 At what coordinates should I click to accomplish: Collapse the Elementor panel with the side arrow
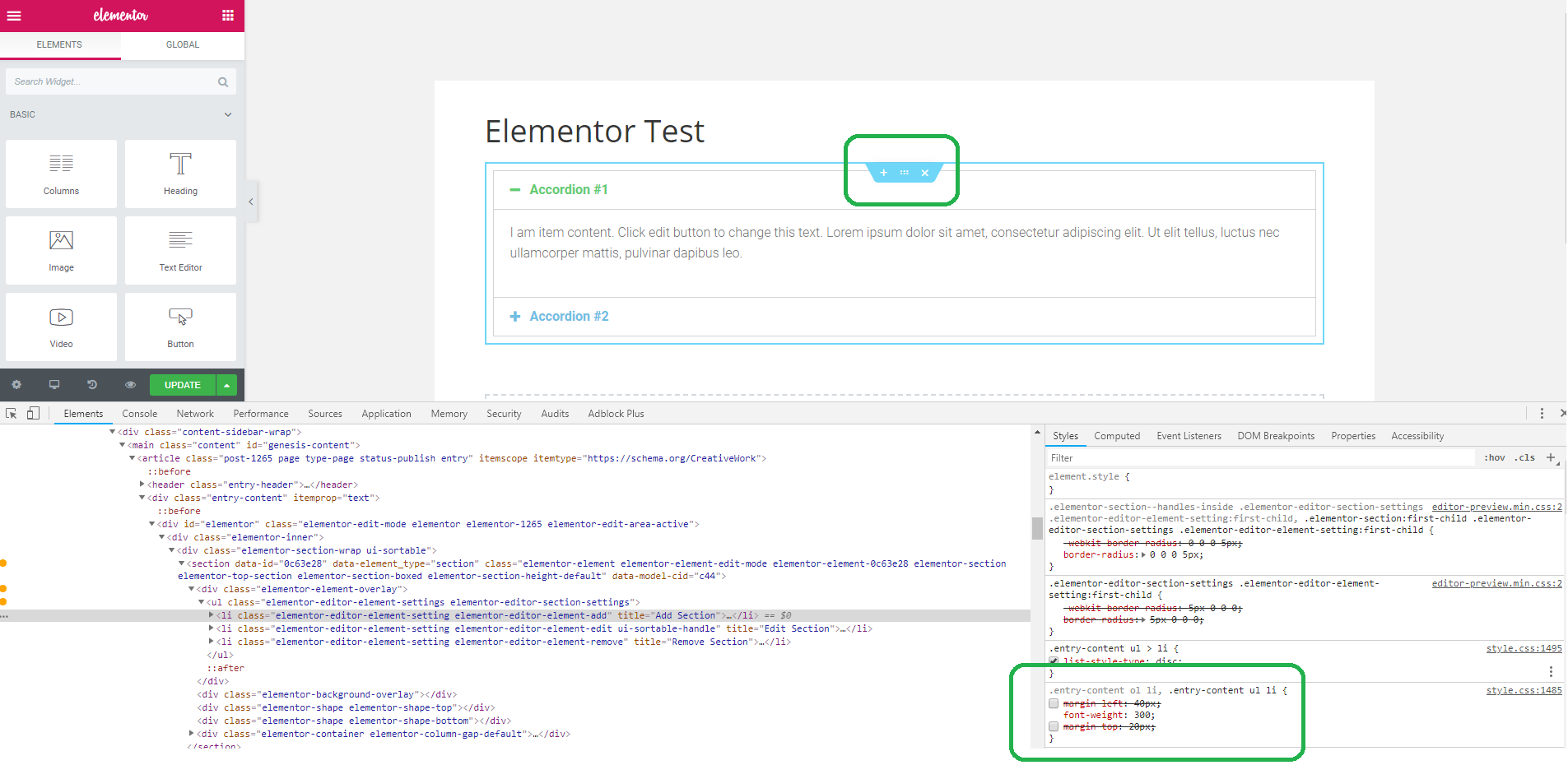tap(251, 202)
